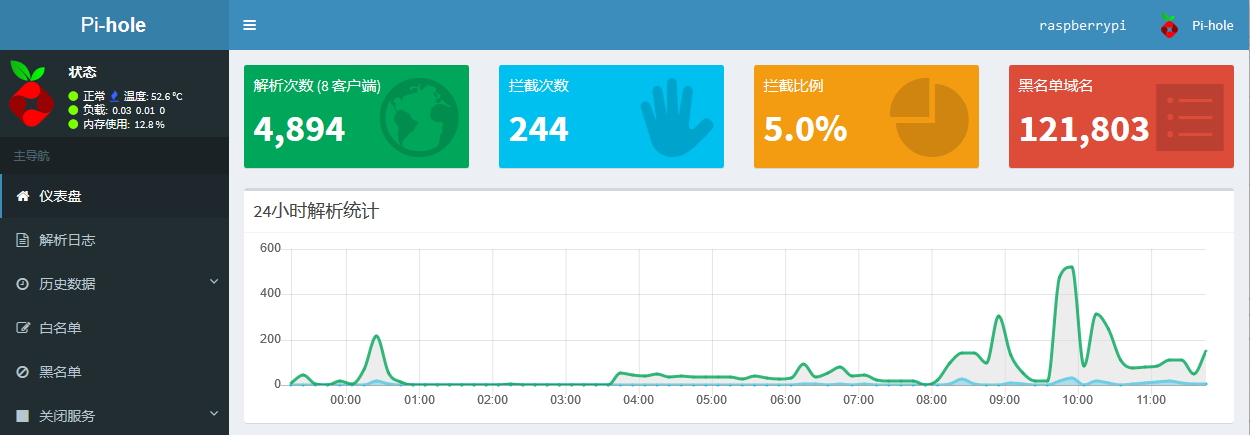Click the square icon beside 关闭服务
The width and height of the screenshot is (1250, 435).
[x=23, y=415]
